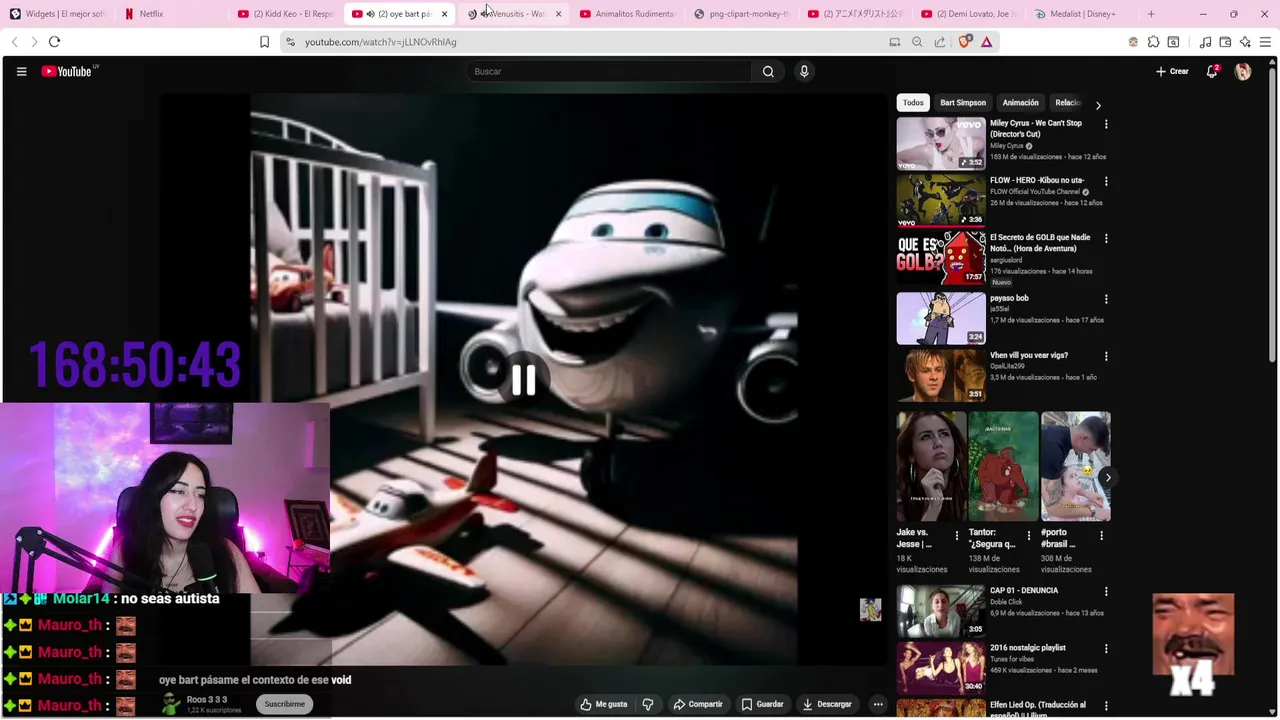
Task: Click the search magnifier button
Action: click(x=768, y=71)
